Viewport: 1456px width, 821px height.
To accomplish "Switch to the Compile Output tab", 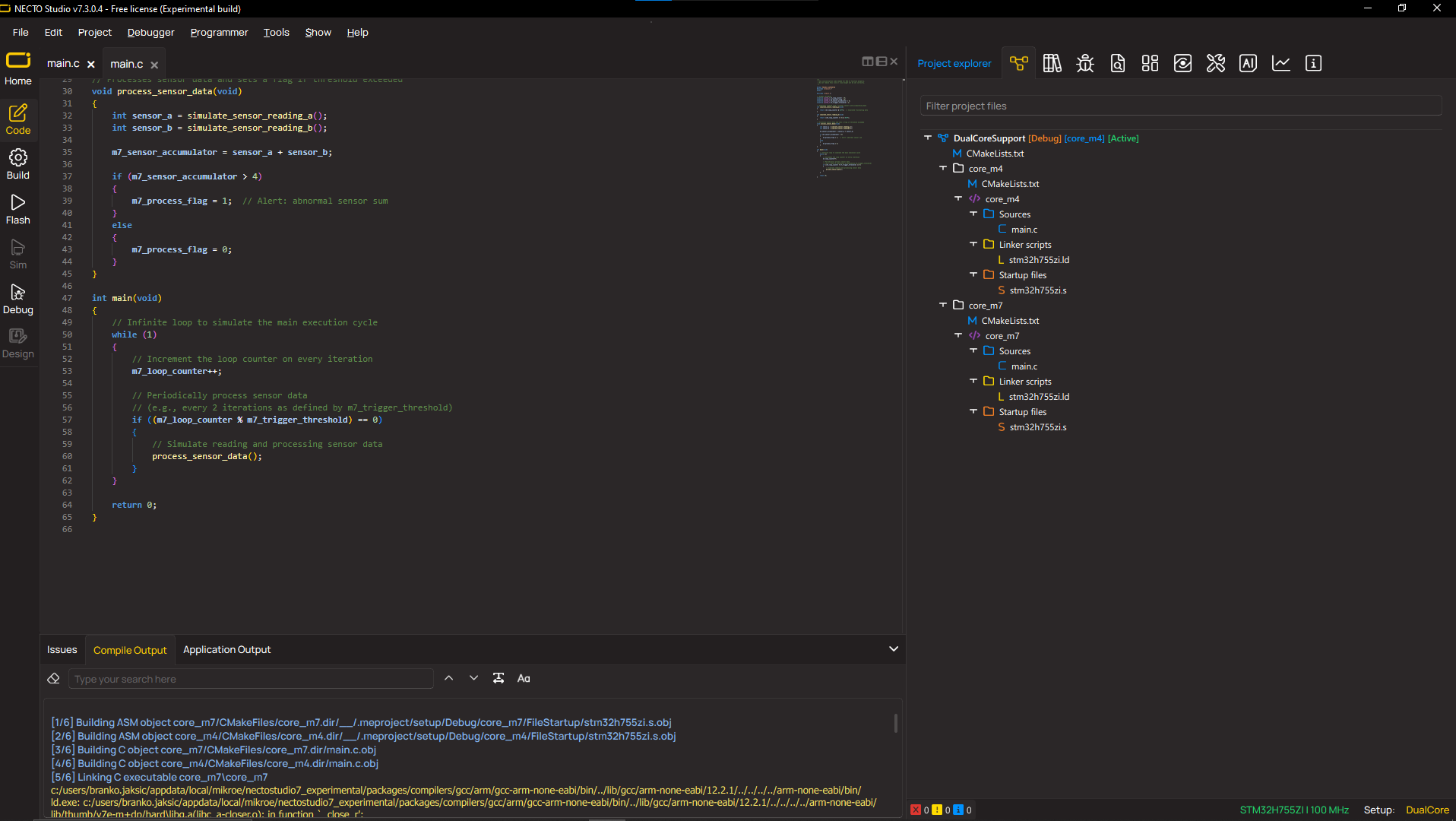I will pos(130,650).
